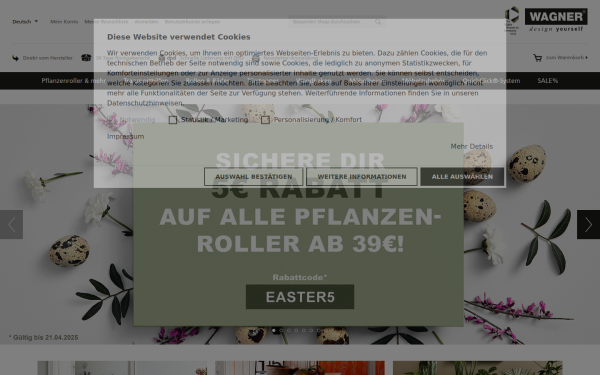Click the EASTER5 discount code box
The height and width of the screenshot is (375, 600).
pos(300,297)
